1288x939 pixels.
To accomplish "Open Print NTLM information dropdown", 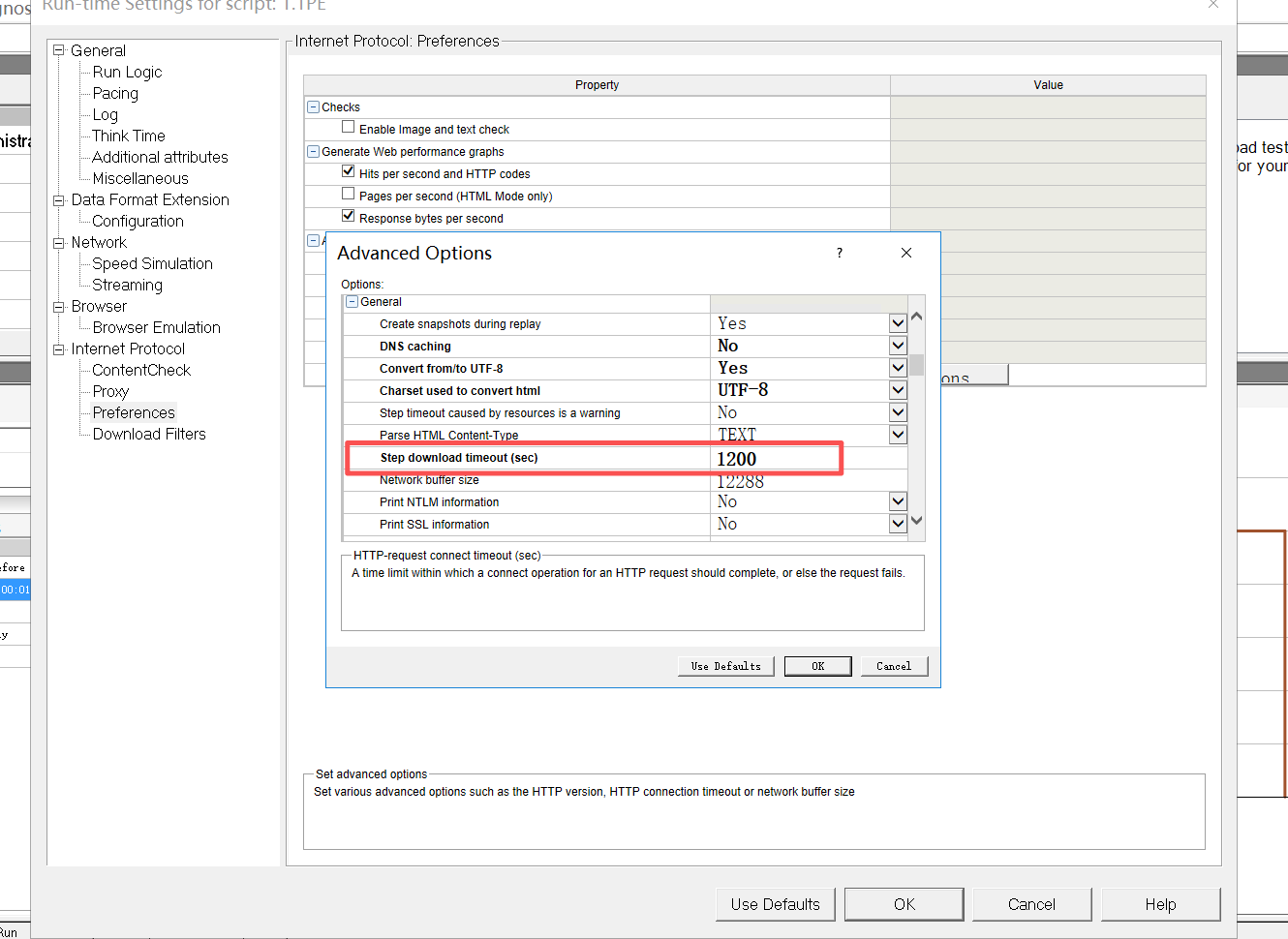I will click(x=898, y=501).
